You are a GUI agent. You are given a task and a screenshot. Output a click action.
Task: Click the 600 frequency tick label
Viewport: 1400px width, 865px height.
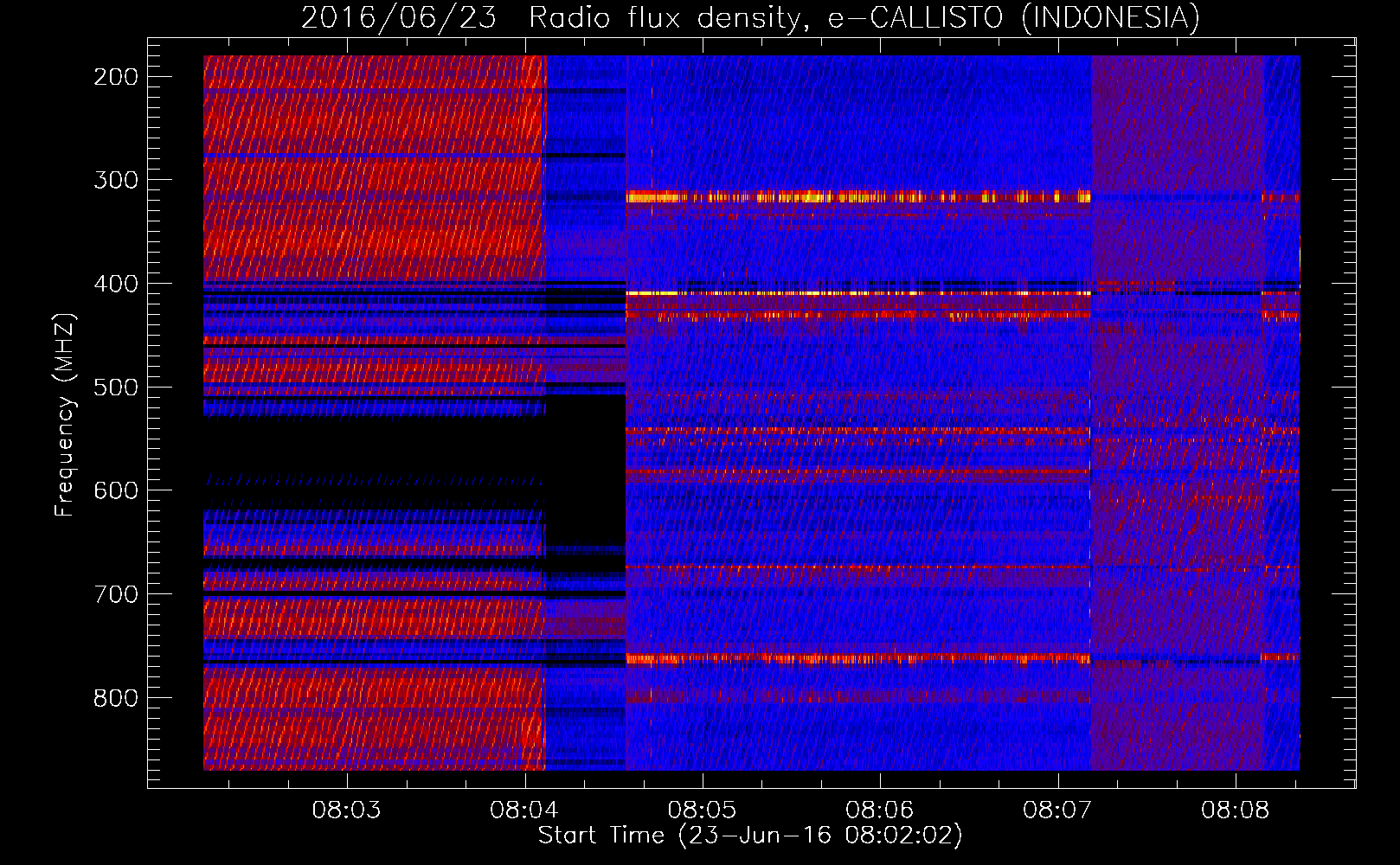(x=116, y=490)
